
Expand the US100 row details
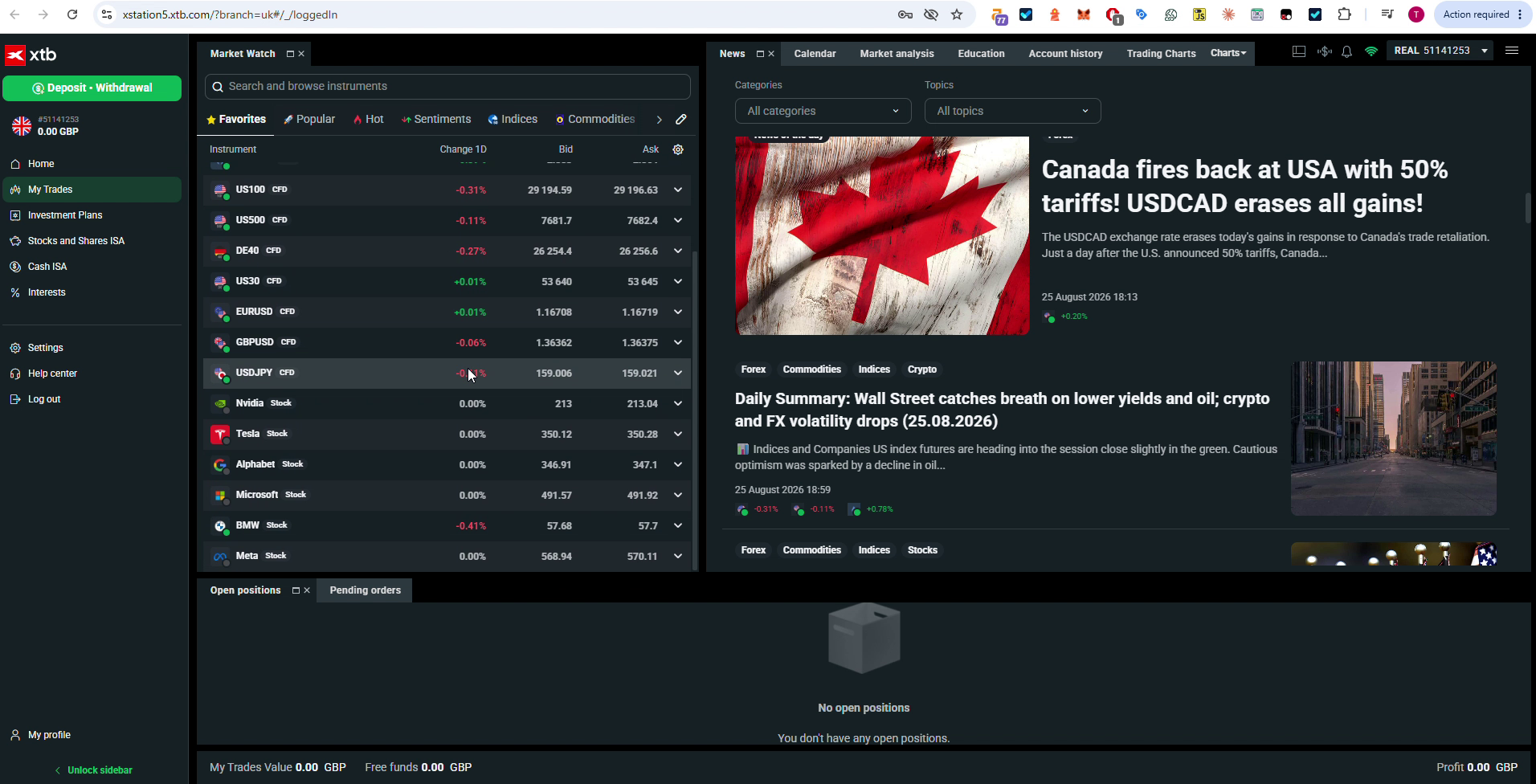tap(678, 190)
